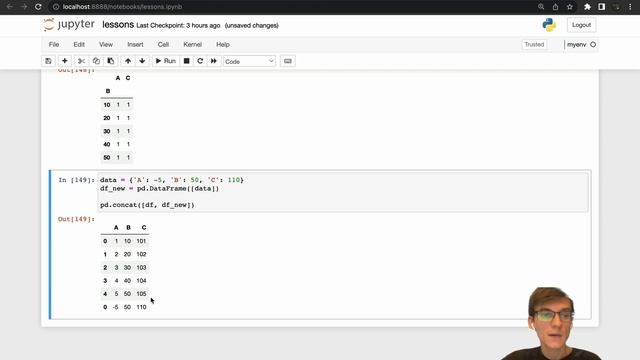Click the Last Checkpoint text
Viewport: 640px width, 360px height.
point(178,25)
